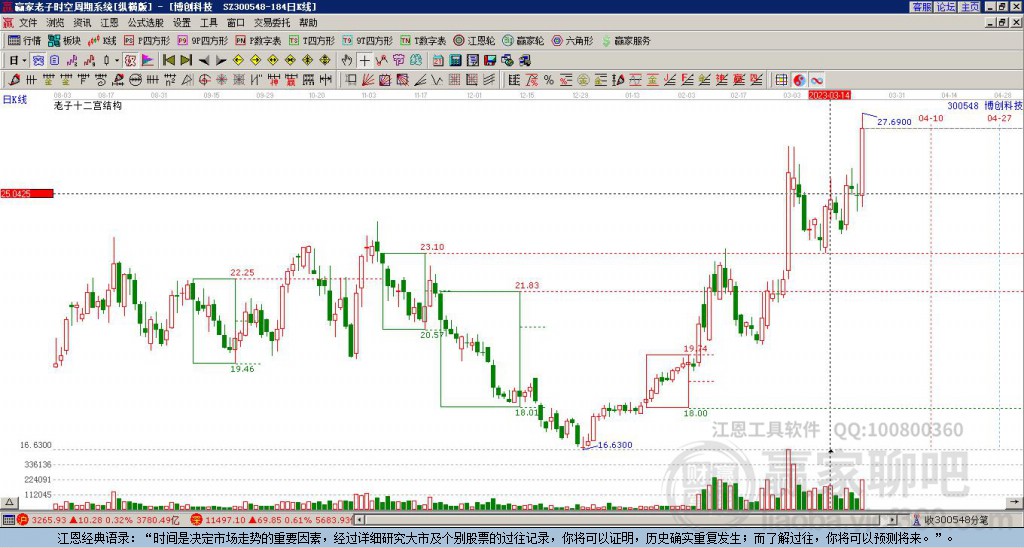Expand the candlestick style dropdown arrow

pos(117,61)
